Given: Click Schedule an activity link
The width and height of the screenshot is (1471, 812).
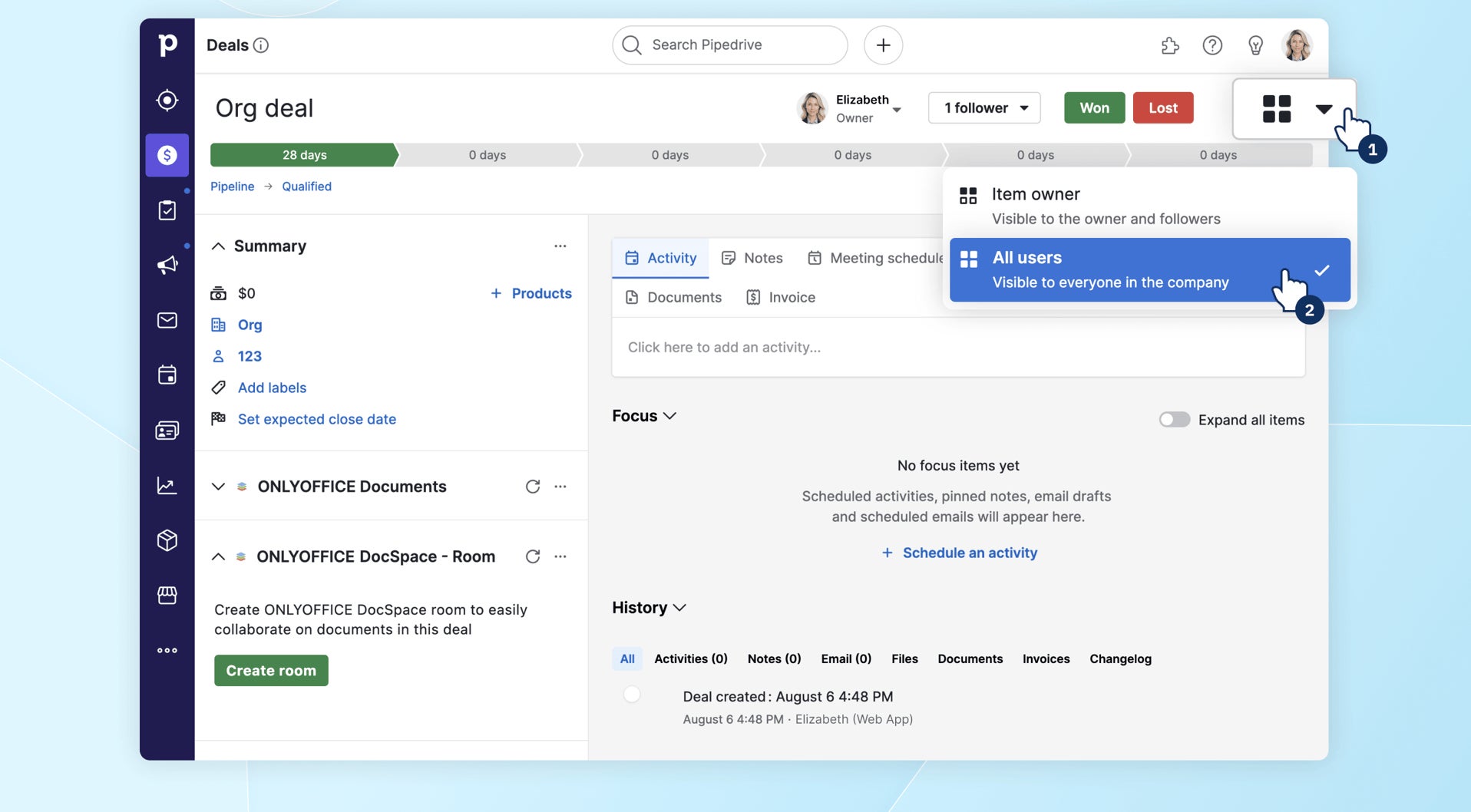Looking at the screenshot, I should 960,553.
